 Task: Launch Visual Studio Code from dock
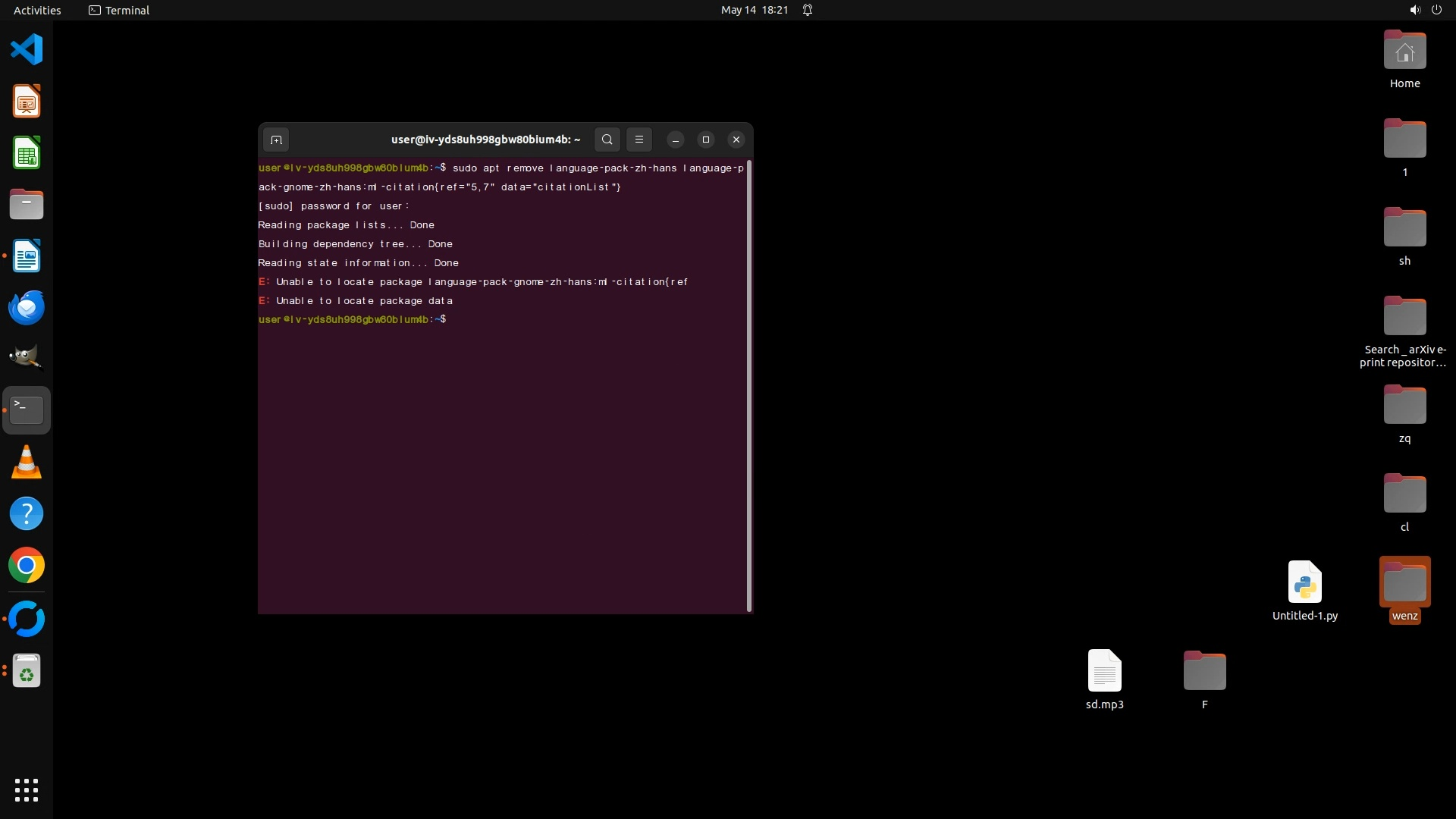pyautogui.click(x=27, y=50)
